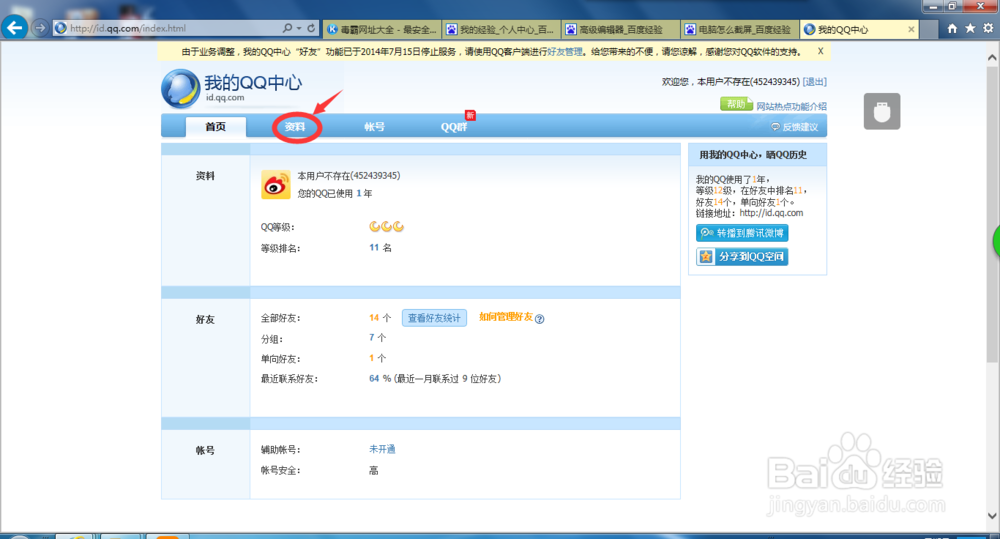The height and width of the screenshot is (539, 1000).
Task: Click the 未开通 link for 辅助帐号
Action: 382,449
